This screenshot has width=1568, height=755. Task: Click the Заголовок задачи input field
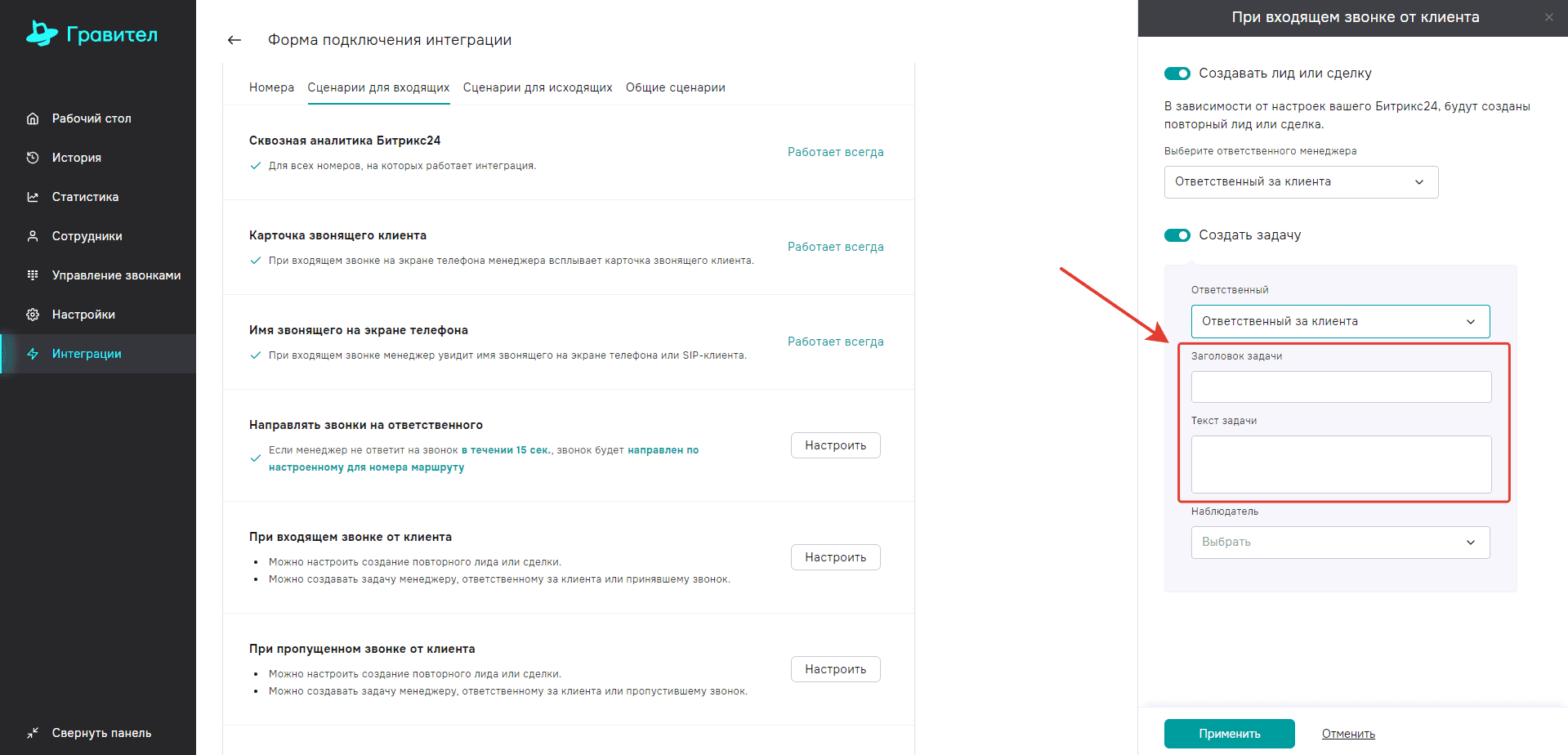(1341, 387)
